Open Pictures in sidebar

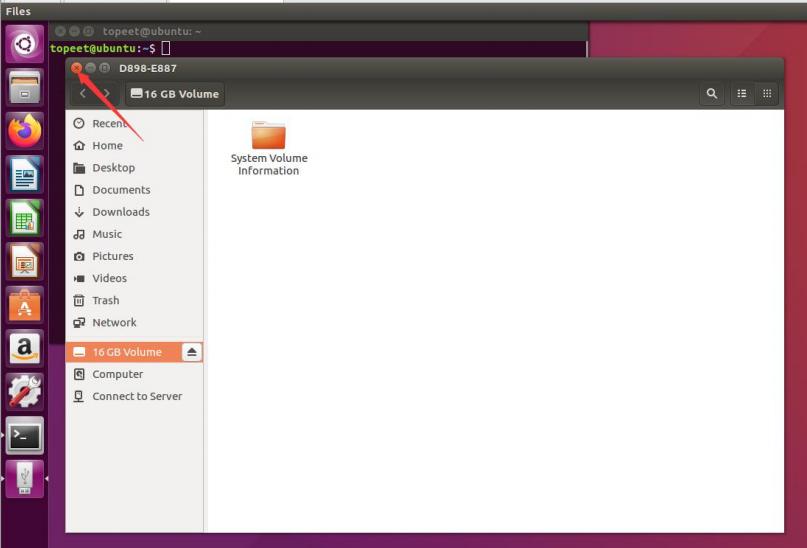(134, 256)
